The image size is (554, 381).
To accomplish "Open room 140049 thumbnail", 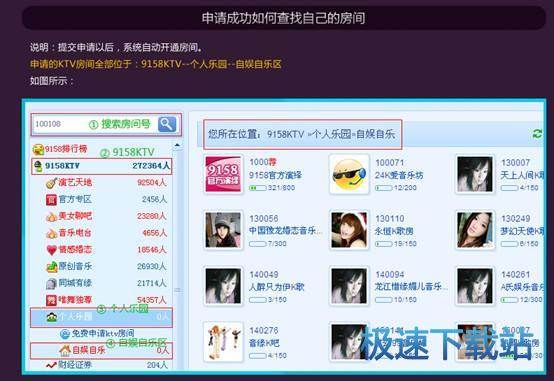I will (x=223, y=286).
